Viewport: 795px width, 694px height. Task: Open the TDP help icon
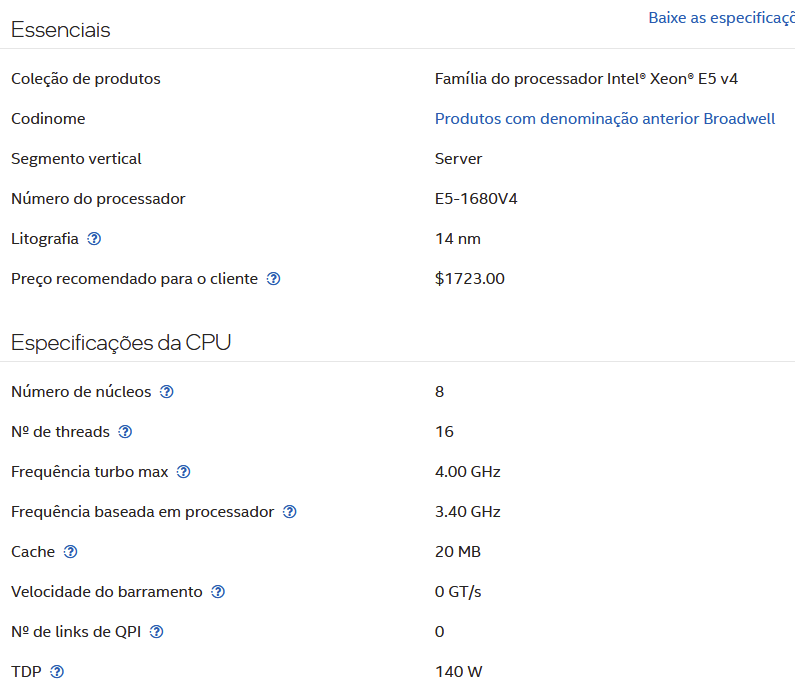coord(57,672)
